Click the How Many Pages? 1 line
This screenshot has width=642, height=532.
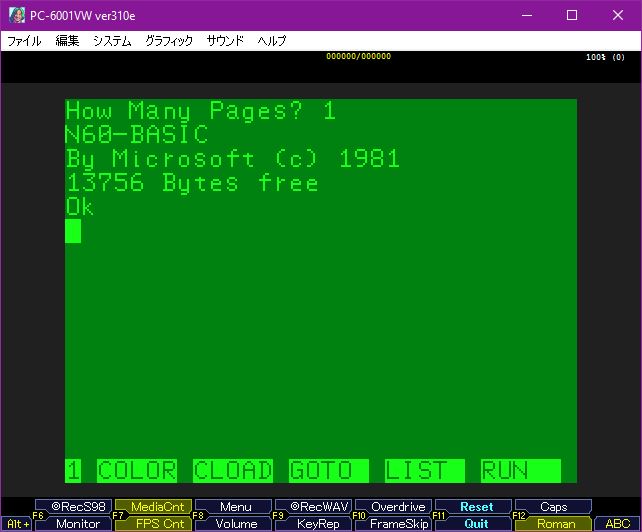[201, 111]
